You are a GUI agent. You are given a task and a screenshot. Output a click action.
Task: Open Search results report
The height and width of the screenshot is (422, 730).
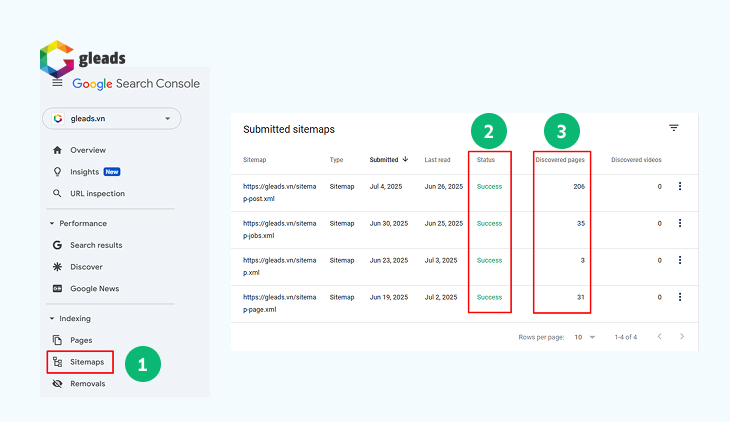tap(96, 245)
